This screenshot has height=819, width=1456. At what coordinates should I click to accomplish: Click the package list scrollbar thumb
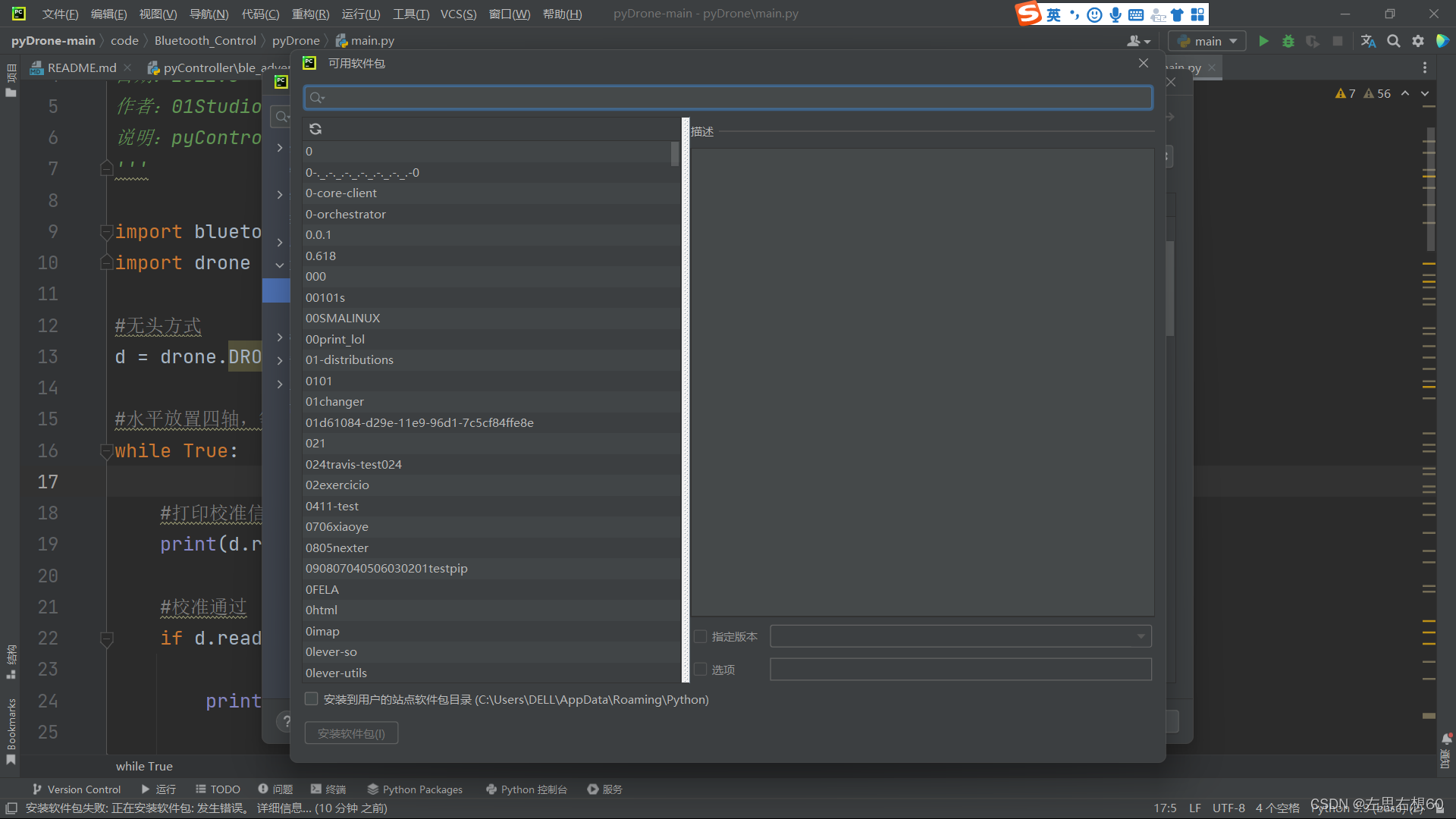click(x=675, y=153)
